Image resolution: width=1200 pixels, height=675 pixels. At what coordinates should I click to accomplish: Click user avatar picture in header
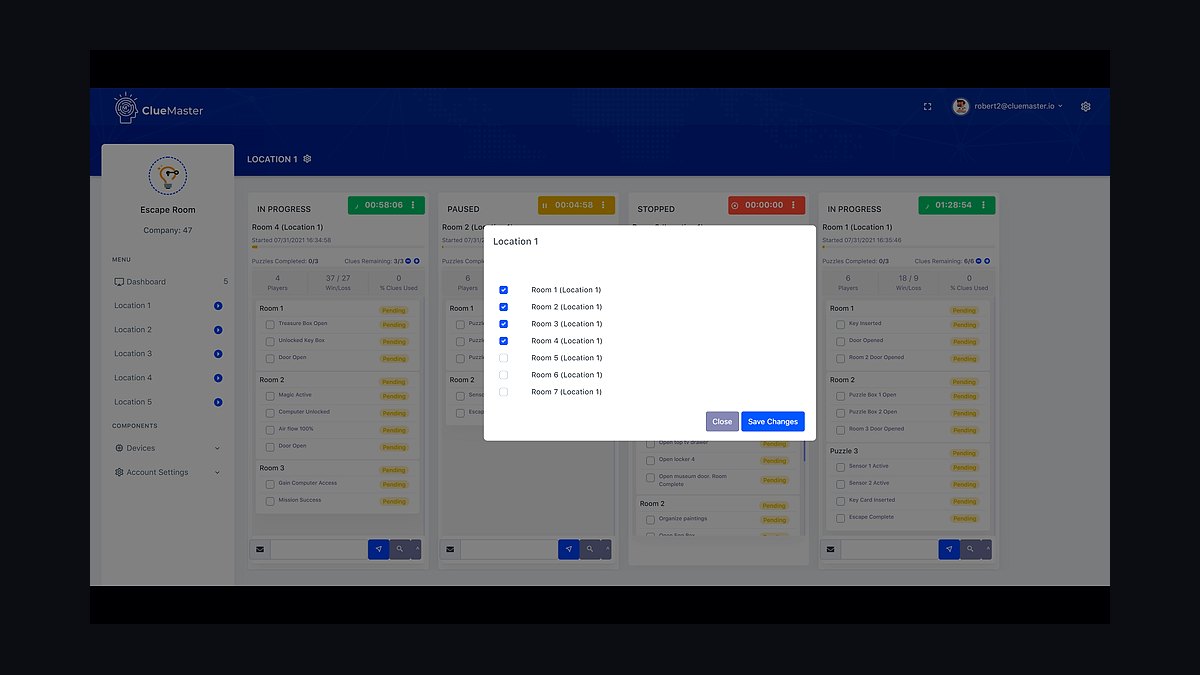(960, 106)
